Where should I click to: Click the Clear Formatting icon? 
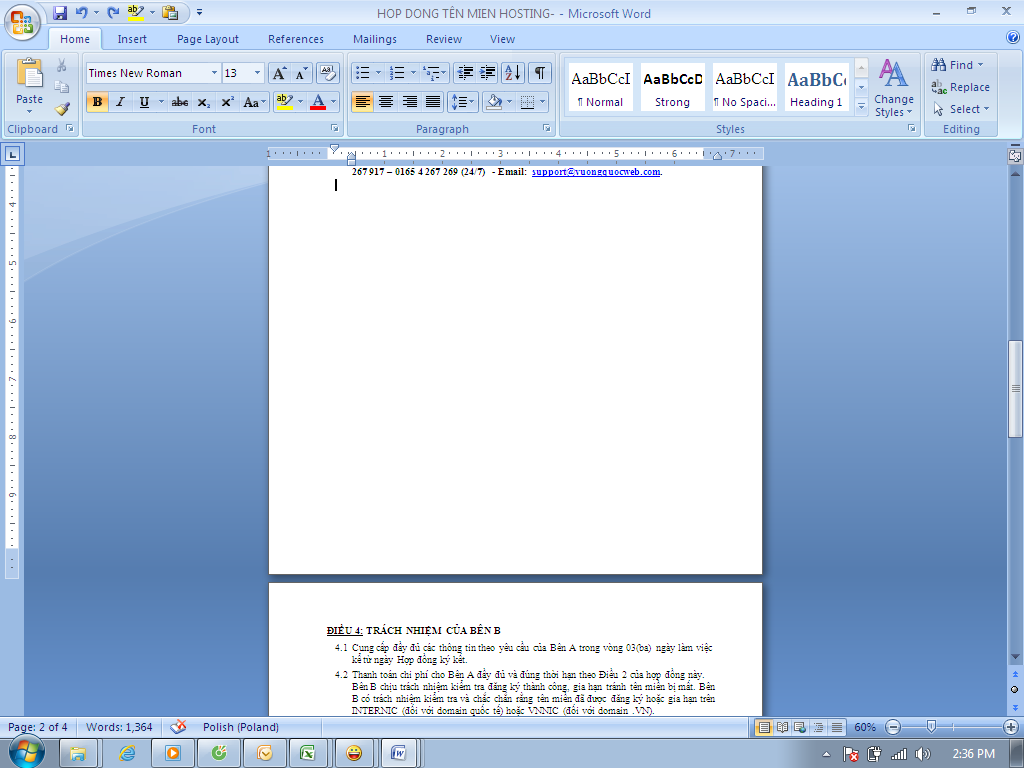click(327, 73)
